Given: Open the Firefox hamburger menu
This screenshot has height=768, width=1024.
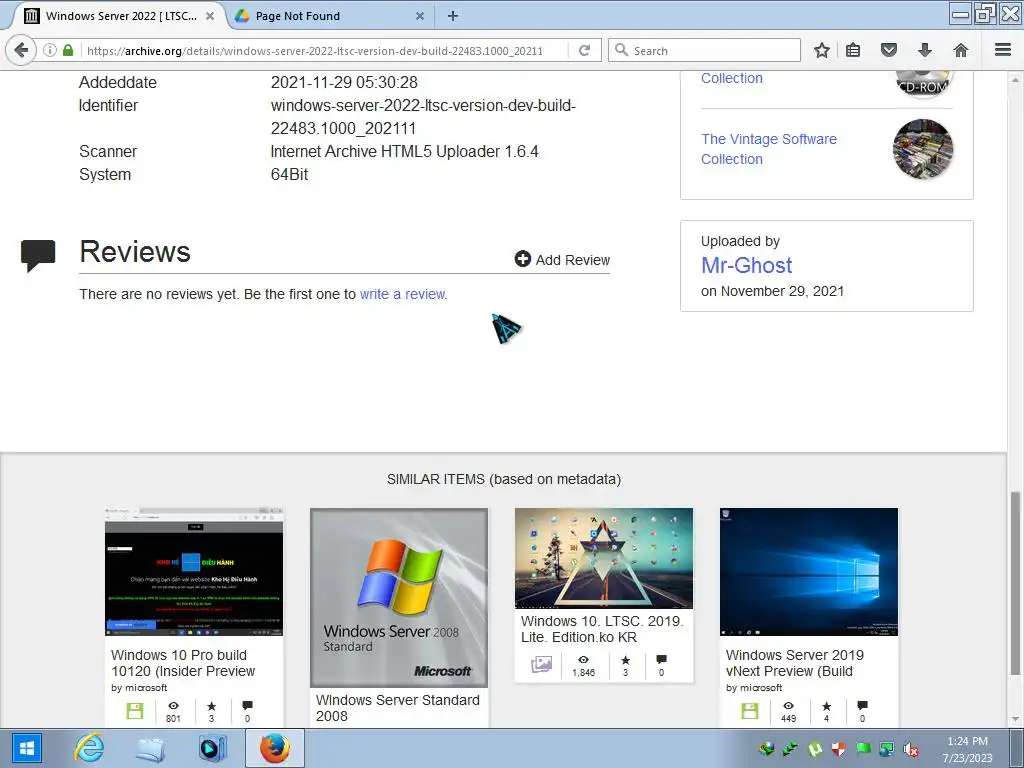Looking at the screenshot, I should [1003, 50].
